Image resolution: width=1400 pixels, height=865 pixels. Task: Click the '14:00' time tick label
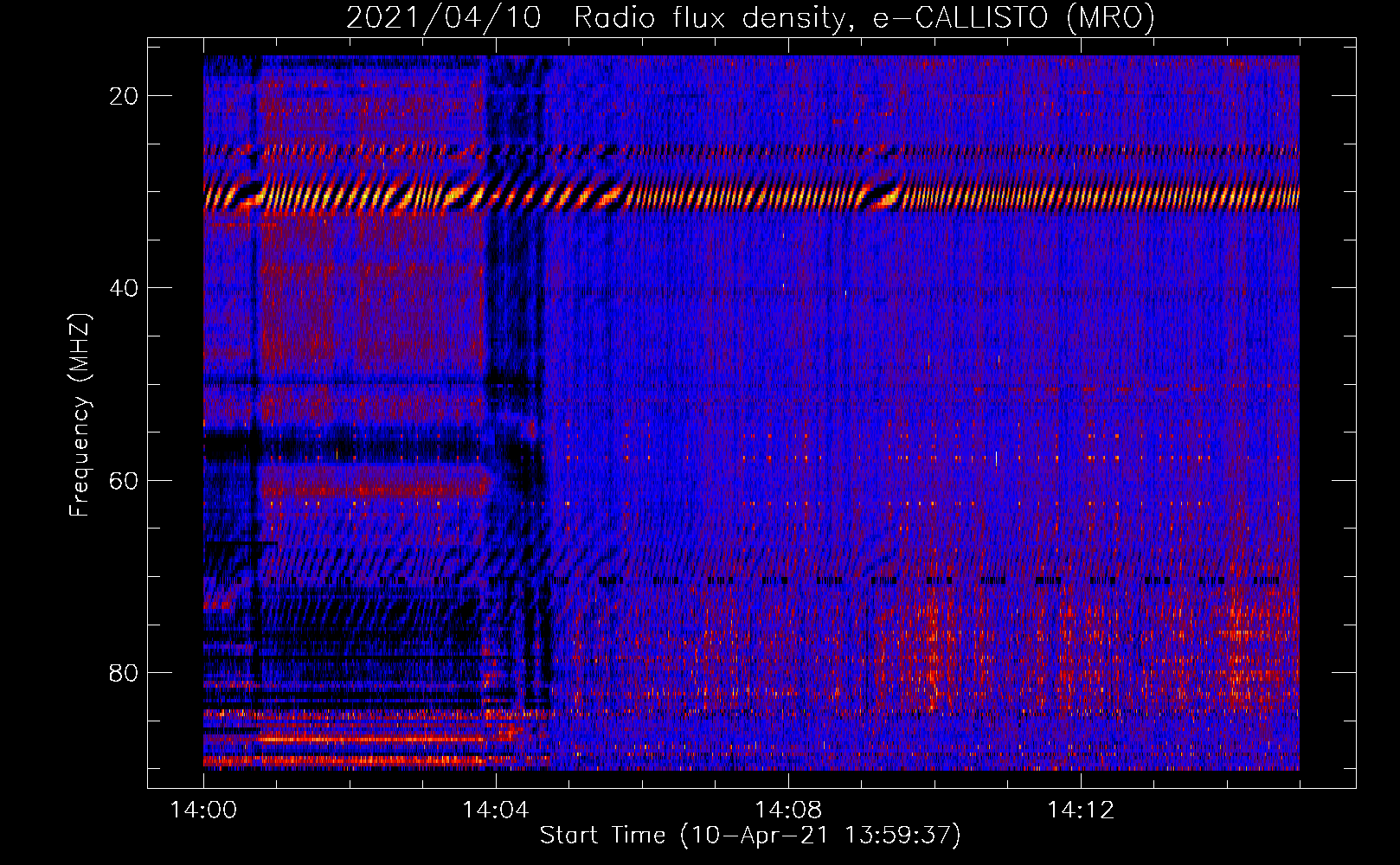tap(203, 811)
